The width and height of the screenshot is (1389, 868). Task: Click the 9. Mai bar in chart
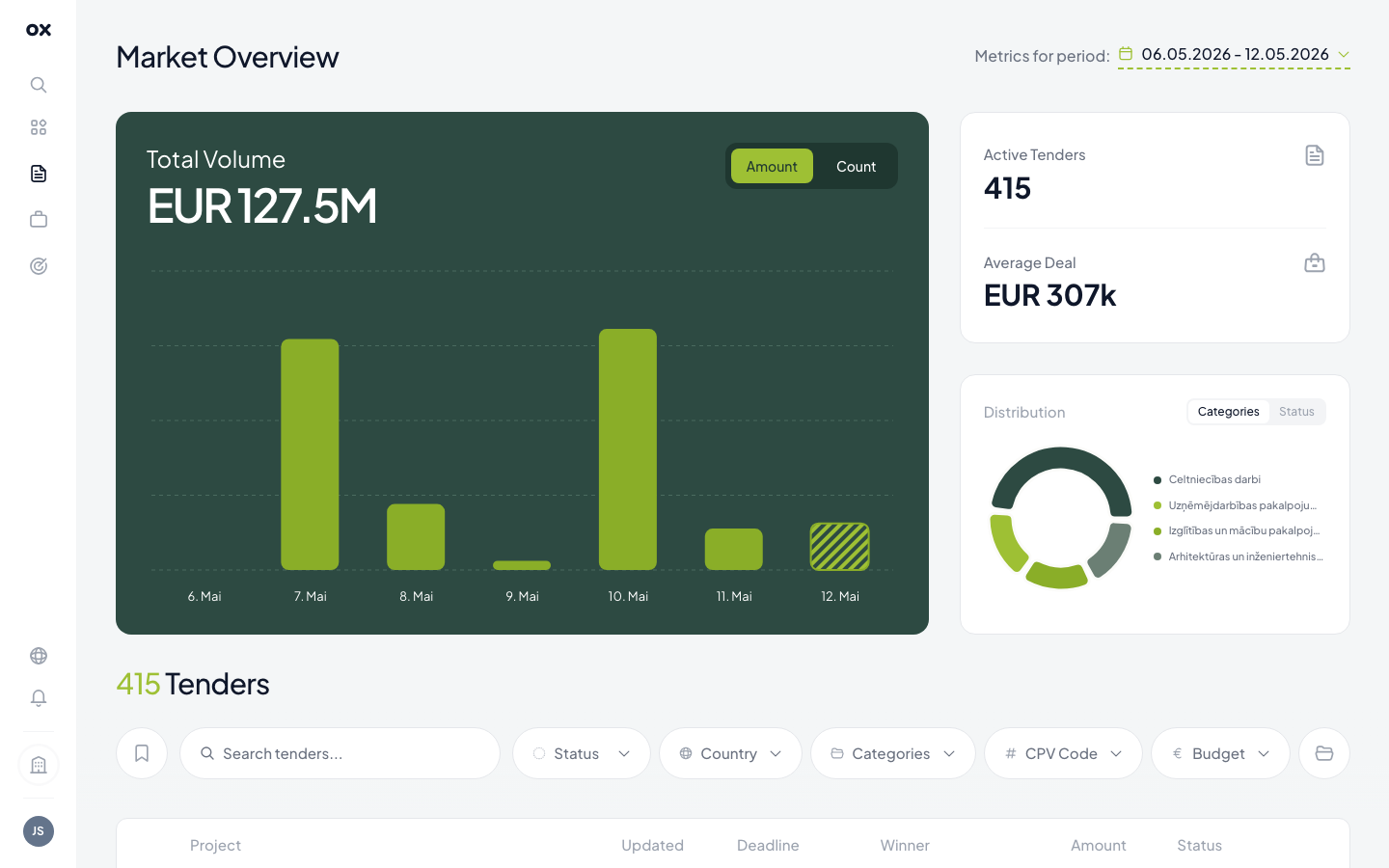pyautogui.click(x=522, y=565)
